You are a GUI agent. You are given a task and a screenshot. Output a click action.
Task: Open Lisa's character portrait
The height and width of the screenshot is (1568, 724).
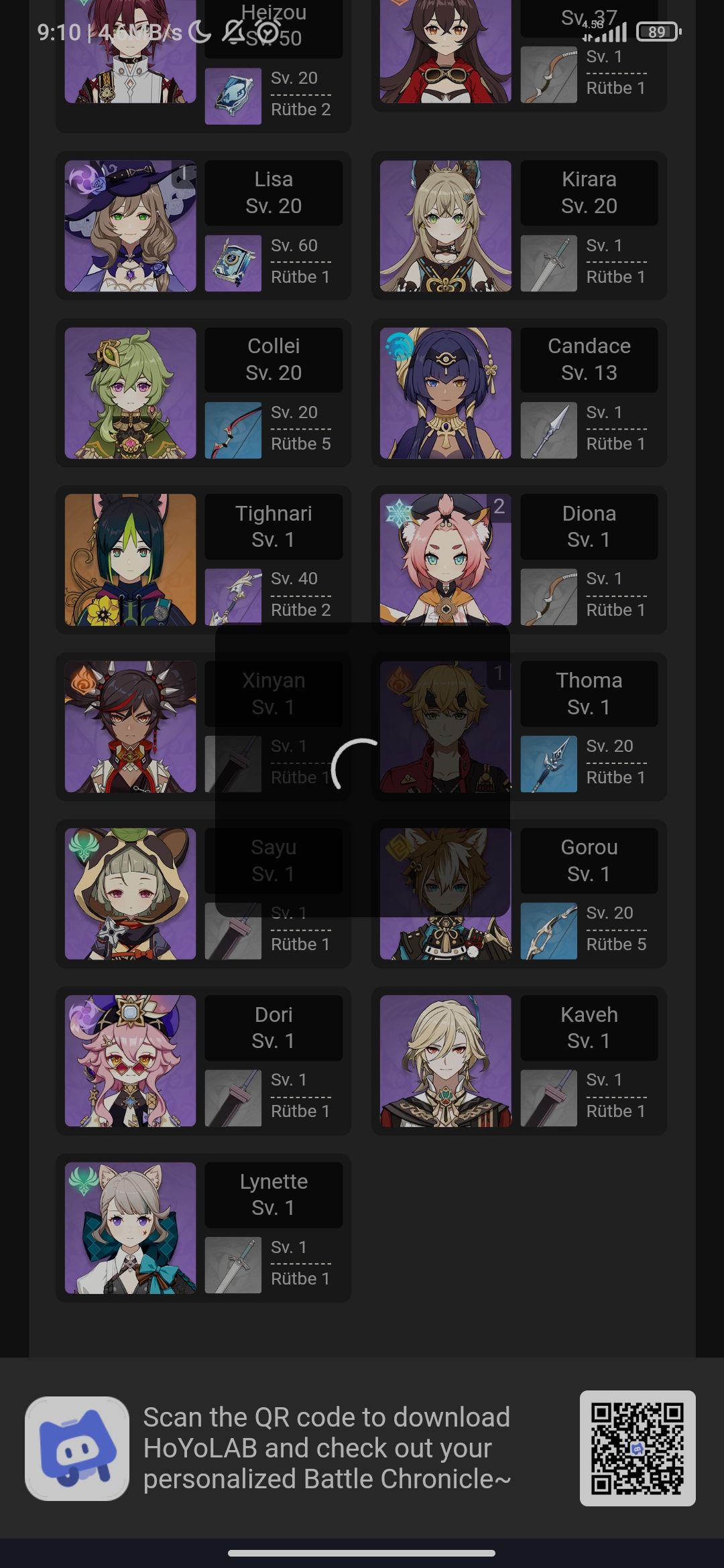[130, 226]
